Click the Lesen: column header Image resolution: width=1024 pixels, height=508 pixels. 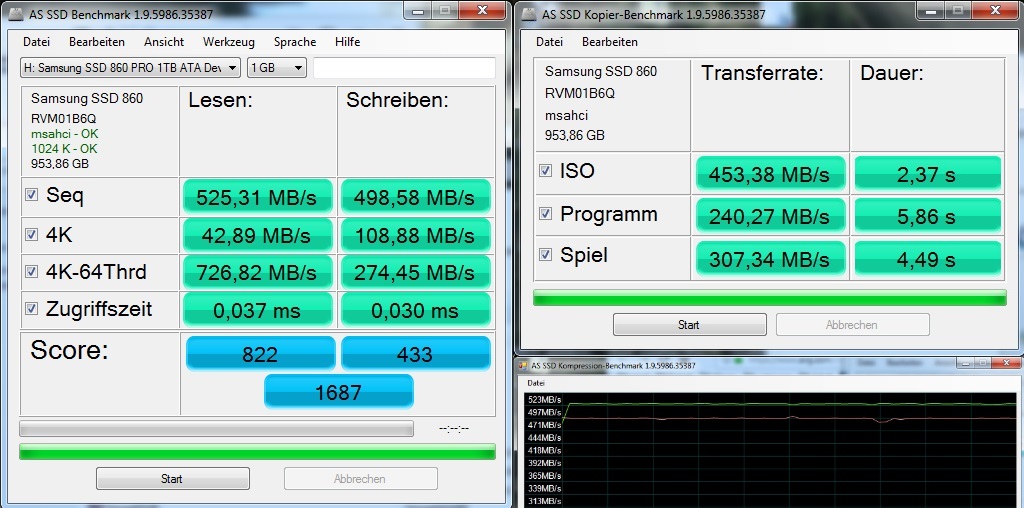click(220, 100)
